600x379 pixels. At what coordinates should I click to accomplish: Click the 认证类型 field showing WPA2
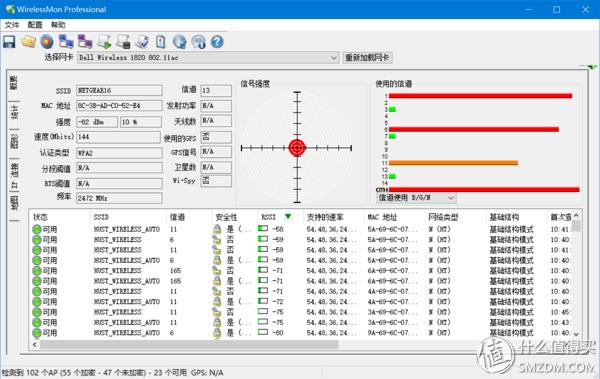[x=119, y=153]
